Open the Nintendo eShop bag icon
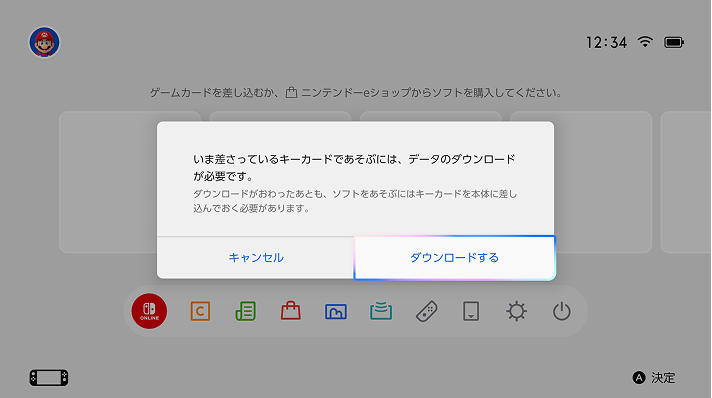712x398 pixels. tap(291, 311)
